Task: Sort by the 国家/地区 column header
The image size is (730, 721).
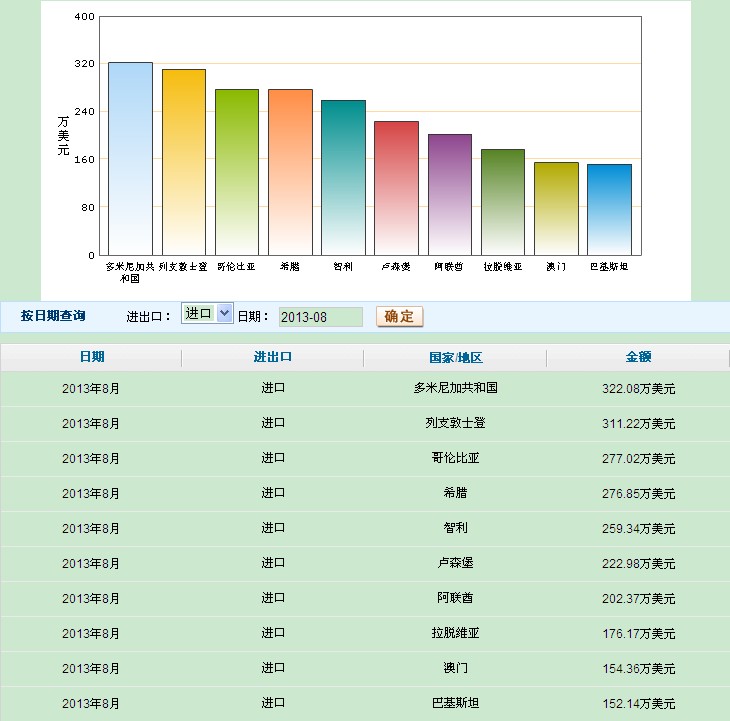Action: [455, 357]
